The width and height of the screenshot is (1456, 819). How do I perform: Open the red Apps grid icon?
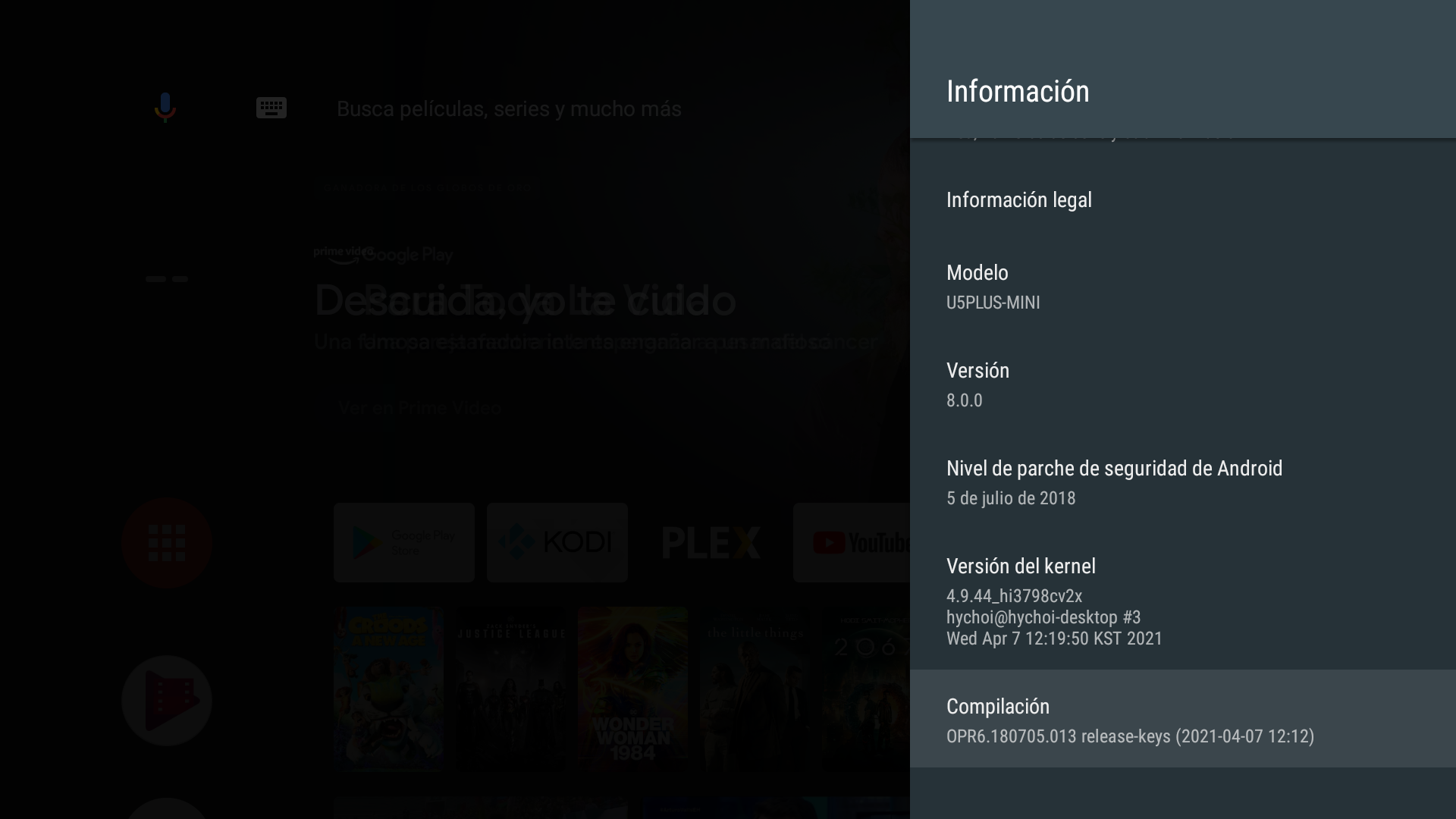(x=166, y=543)
